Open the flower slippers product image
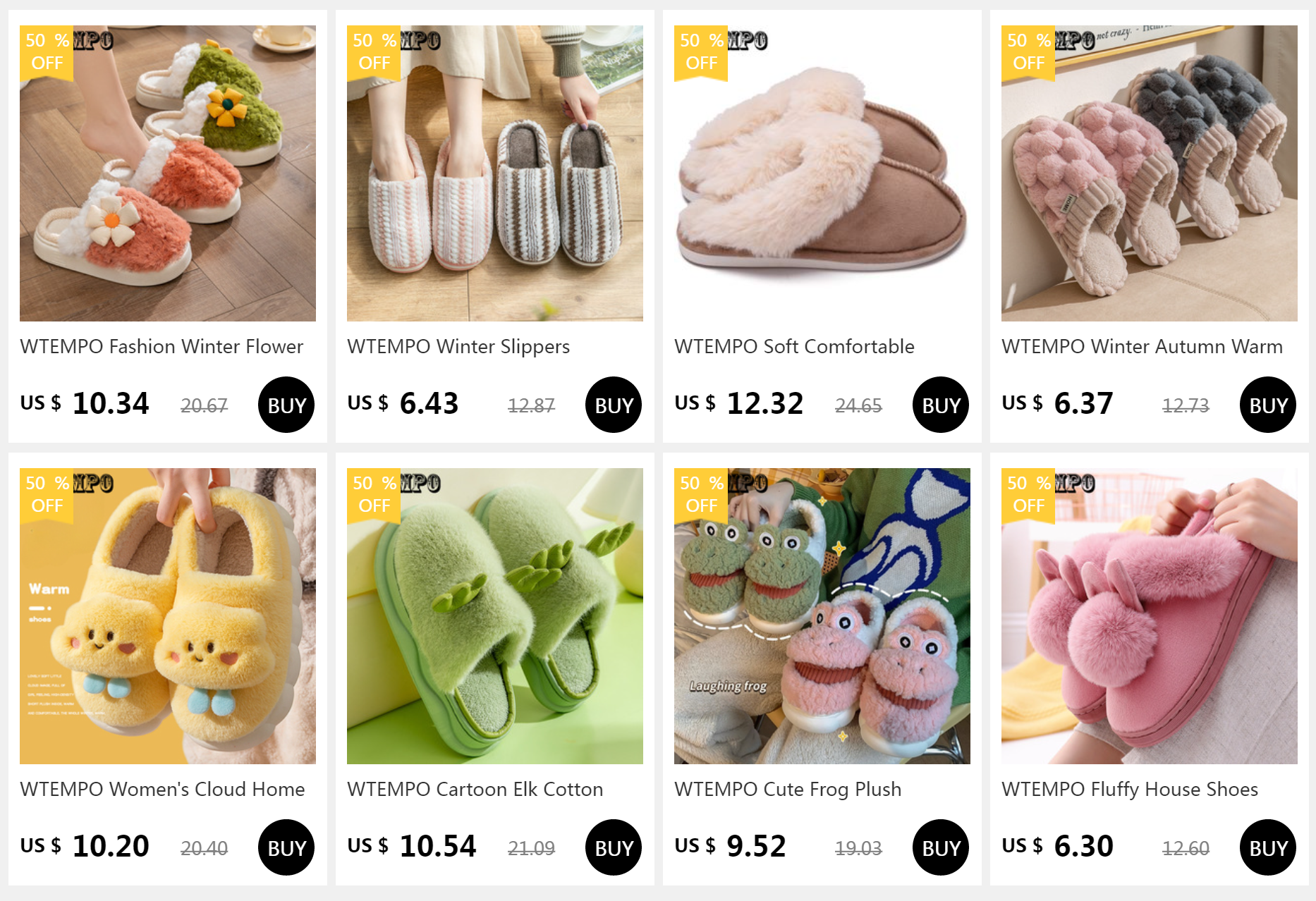The image size is (1316, 901). click(168, 173)
